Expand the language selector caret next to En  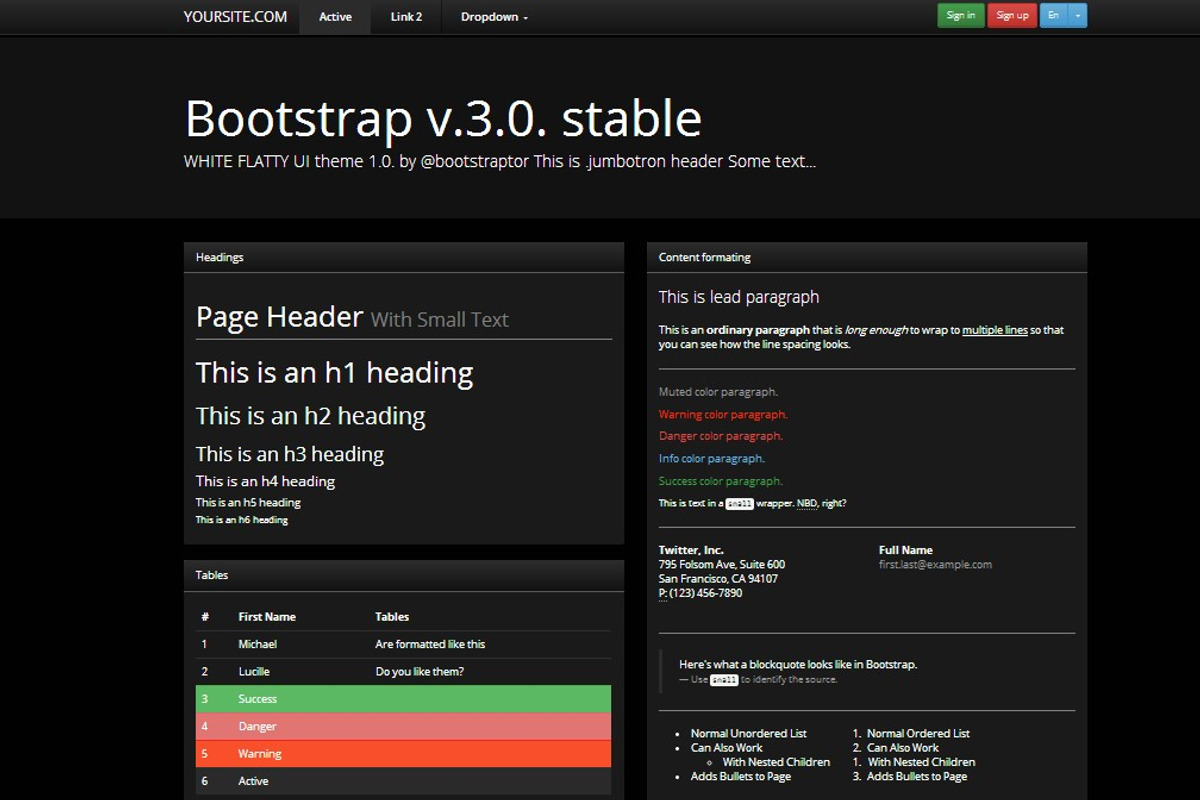[1076, 15]
